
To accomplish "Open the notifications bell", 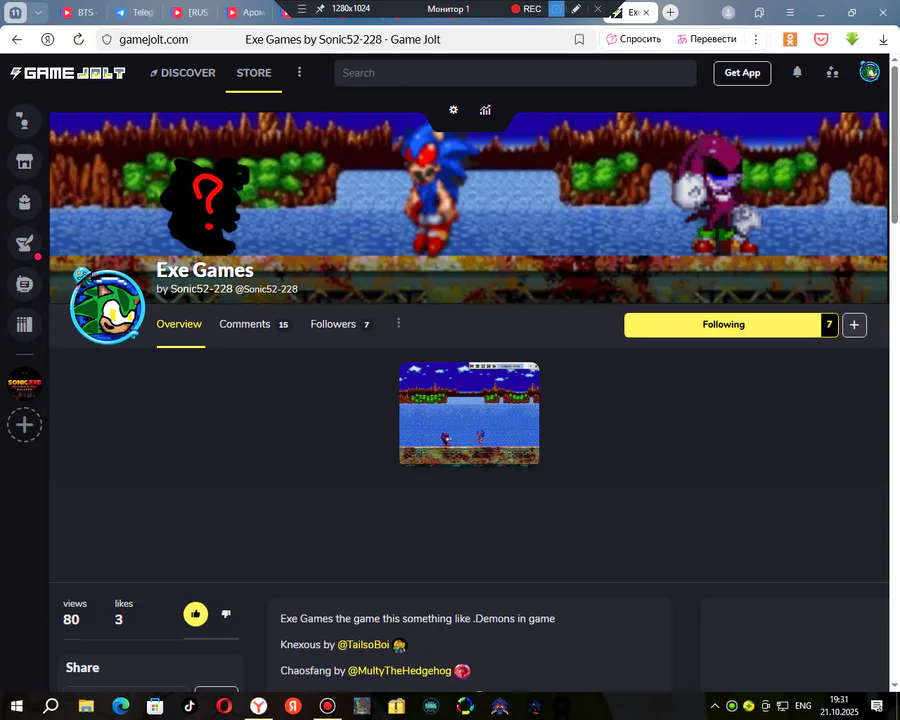I will 797,72.
